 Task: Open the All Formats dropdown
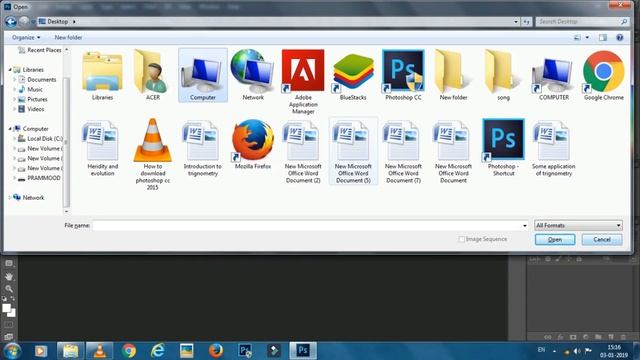point(578,225)
